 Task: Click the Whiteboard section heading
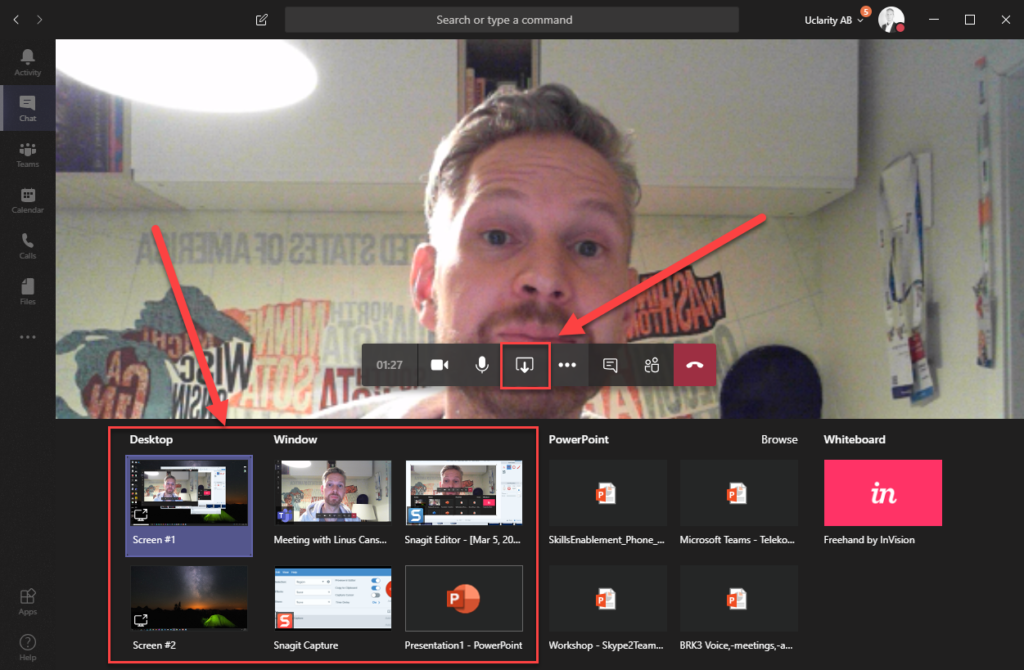click(x=854, y=439)
